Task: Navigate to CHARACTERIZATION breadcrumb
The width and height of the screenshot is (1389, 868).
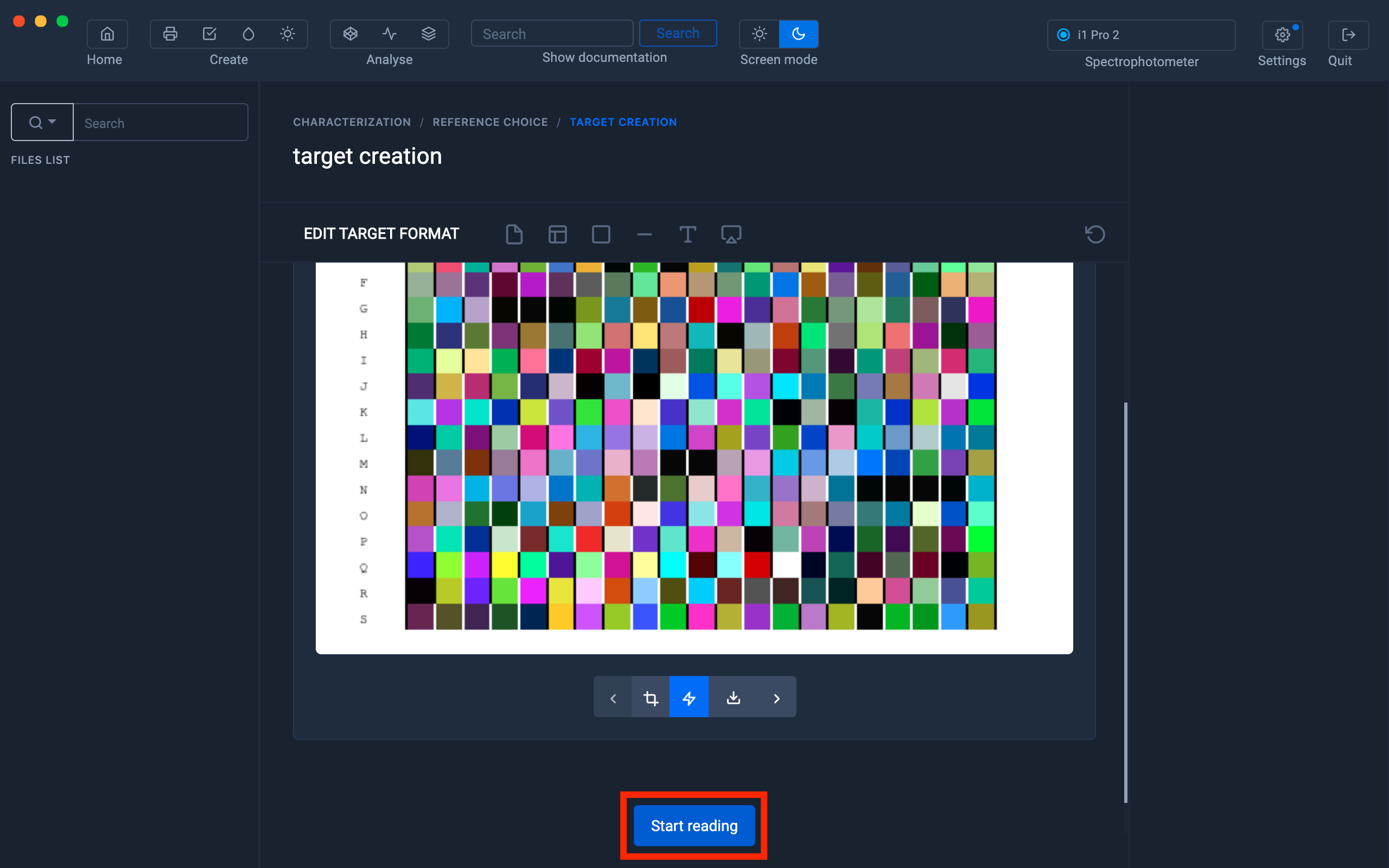Action: point(352,122)
